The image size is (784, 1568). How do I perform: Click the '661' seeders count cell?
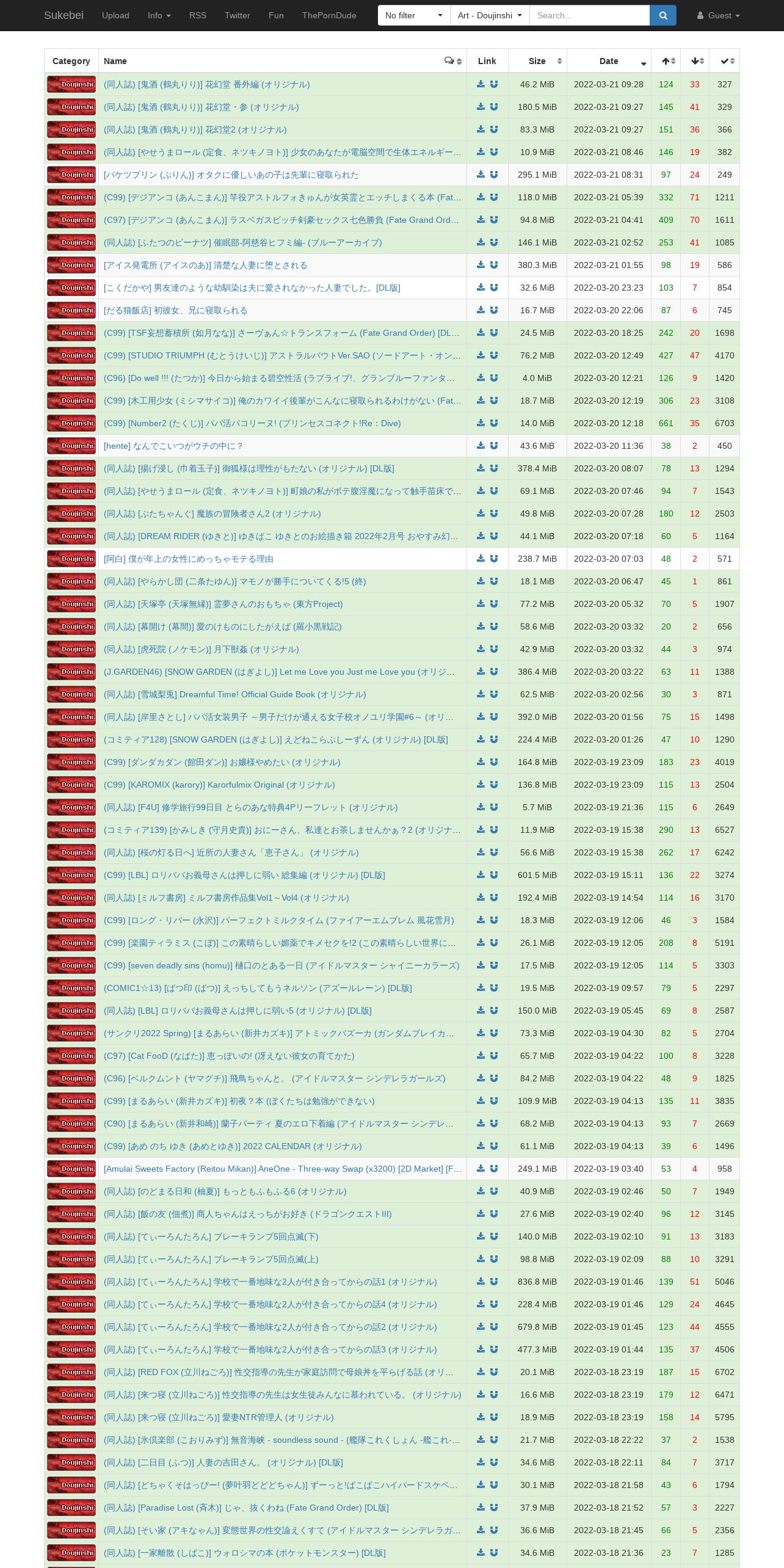tap(666, 423)
